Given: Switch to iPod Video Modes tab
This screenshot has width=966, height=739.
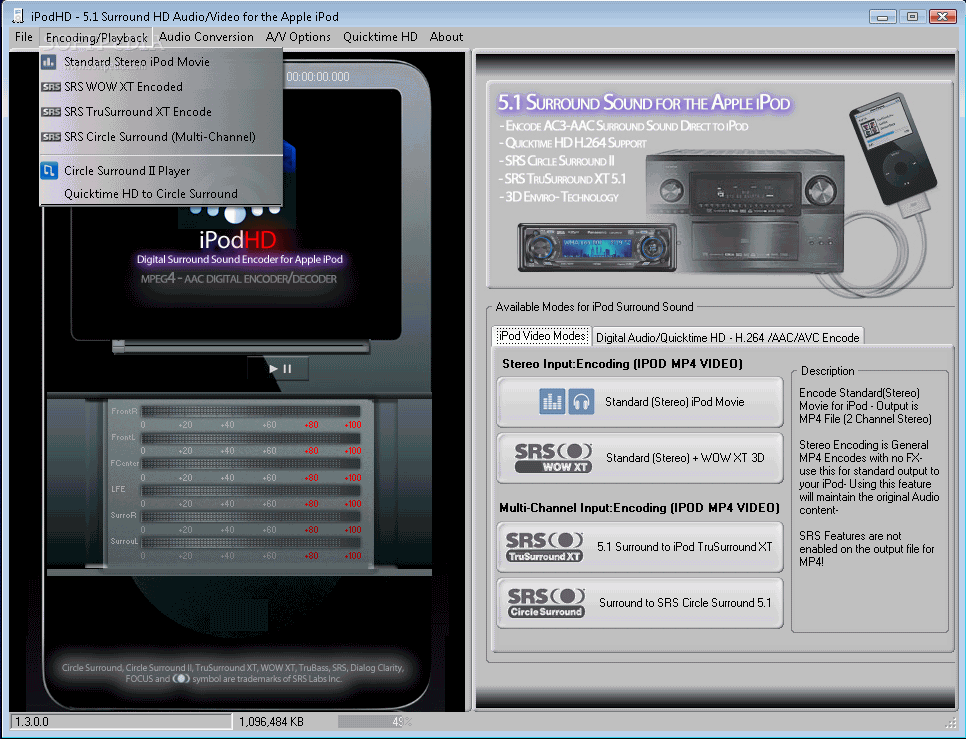Looking at the screenshot, I should pos(542,336).
